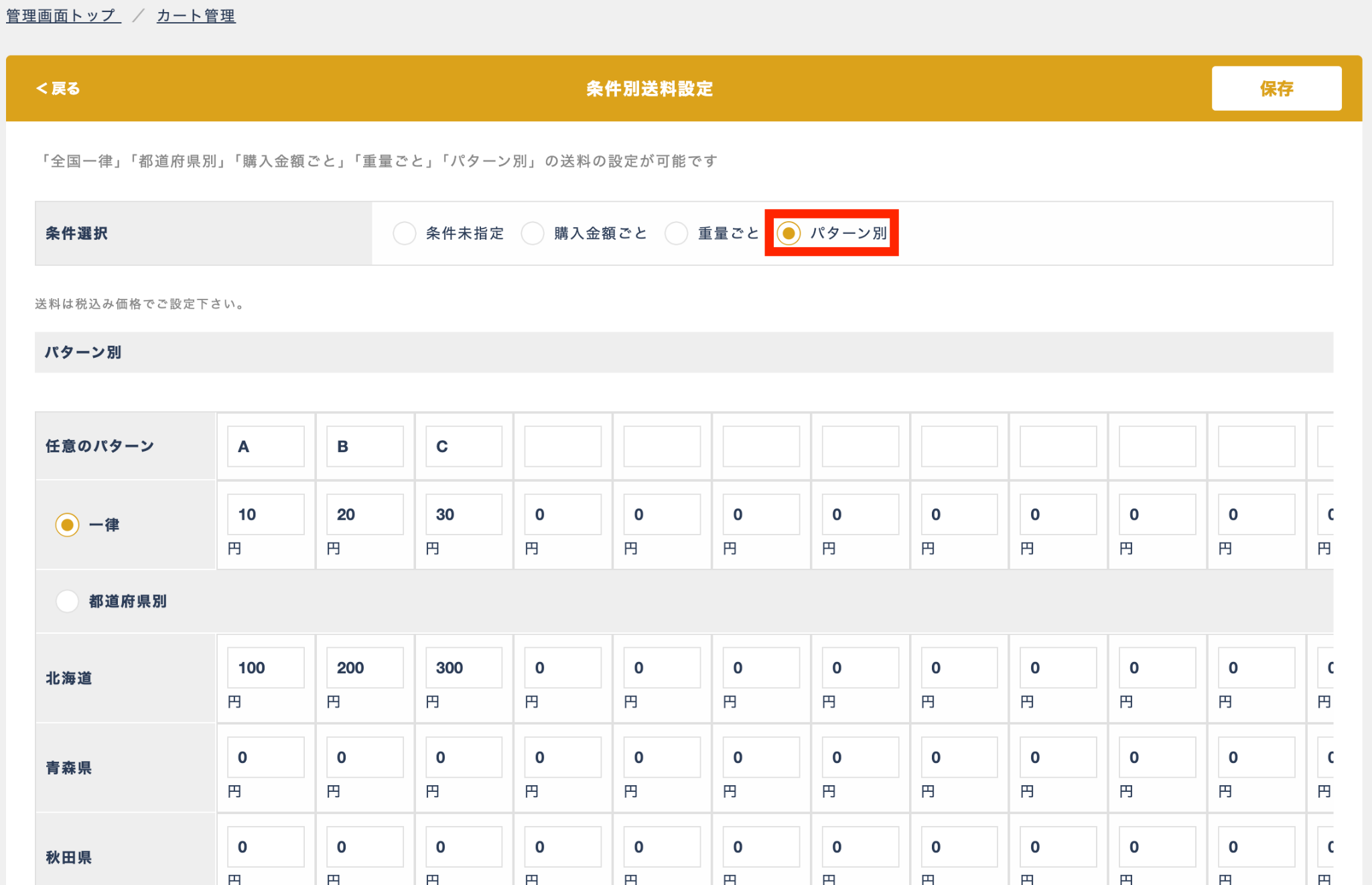Click 一律 fee field showing 10
Screen dimensions: 1372x885
[x=266, y=515]
